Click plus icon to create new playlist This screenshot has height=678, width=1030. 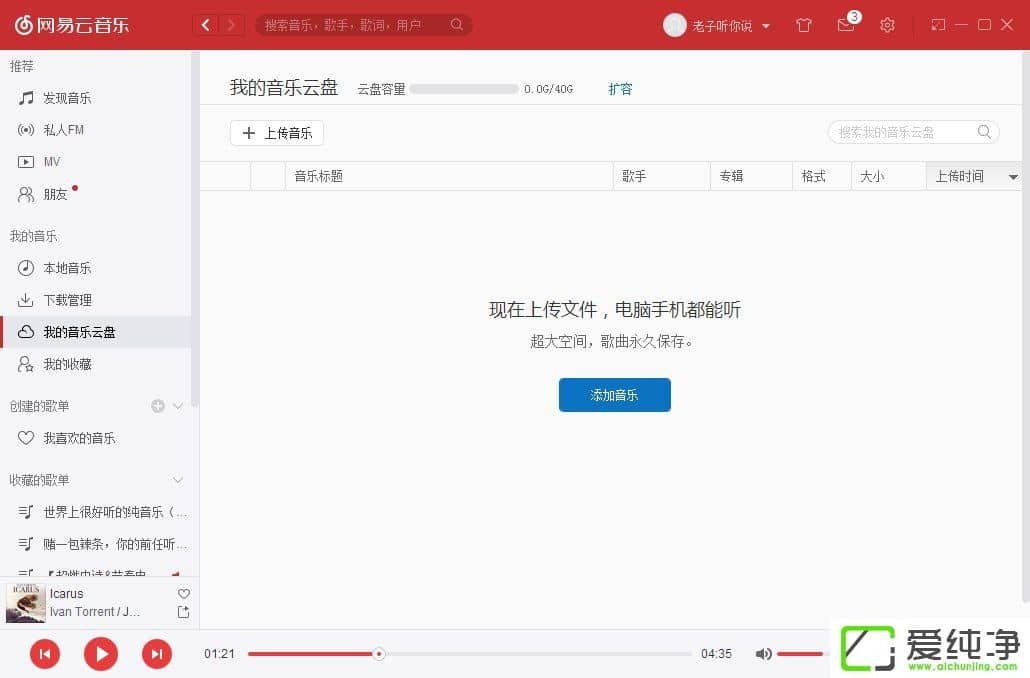158,406
